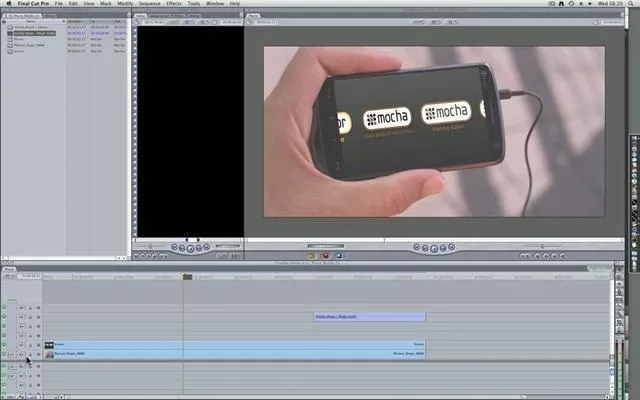Select mocha shape finger matte in Browser
The image size is (640, 400).
(x=35, y=33)
